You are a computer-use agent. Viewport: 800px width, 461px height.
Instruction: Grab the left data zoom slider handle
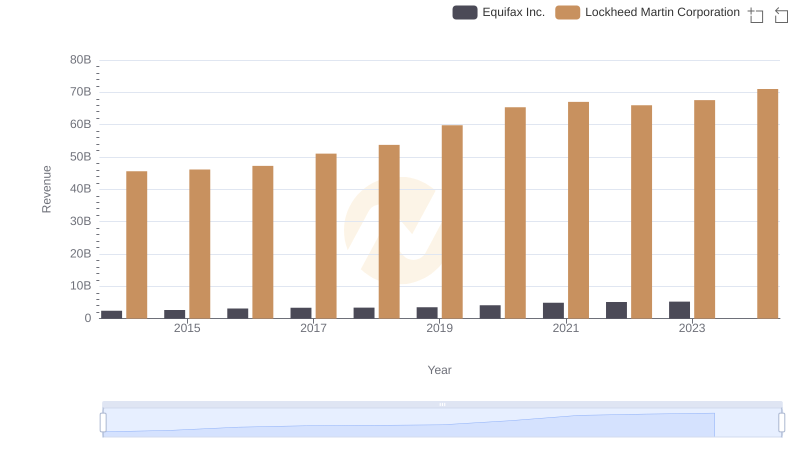(103, 423)
